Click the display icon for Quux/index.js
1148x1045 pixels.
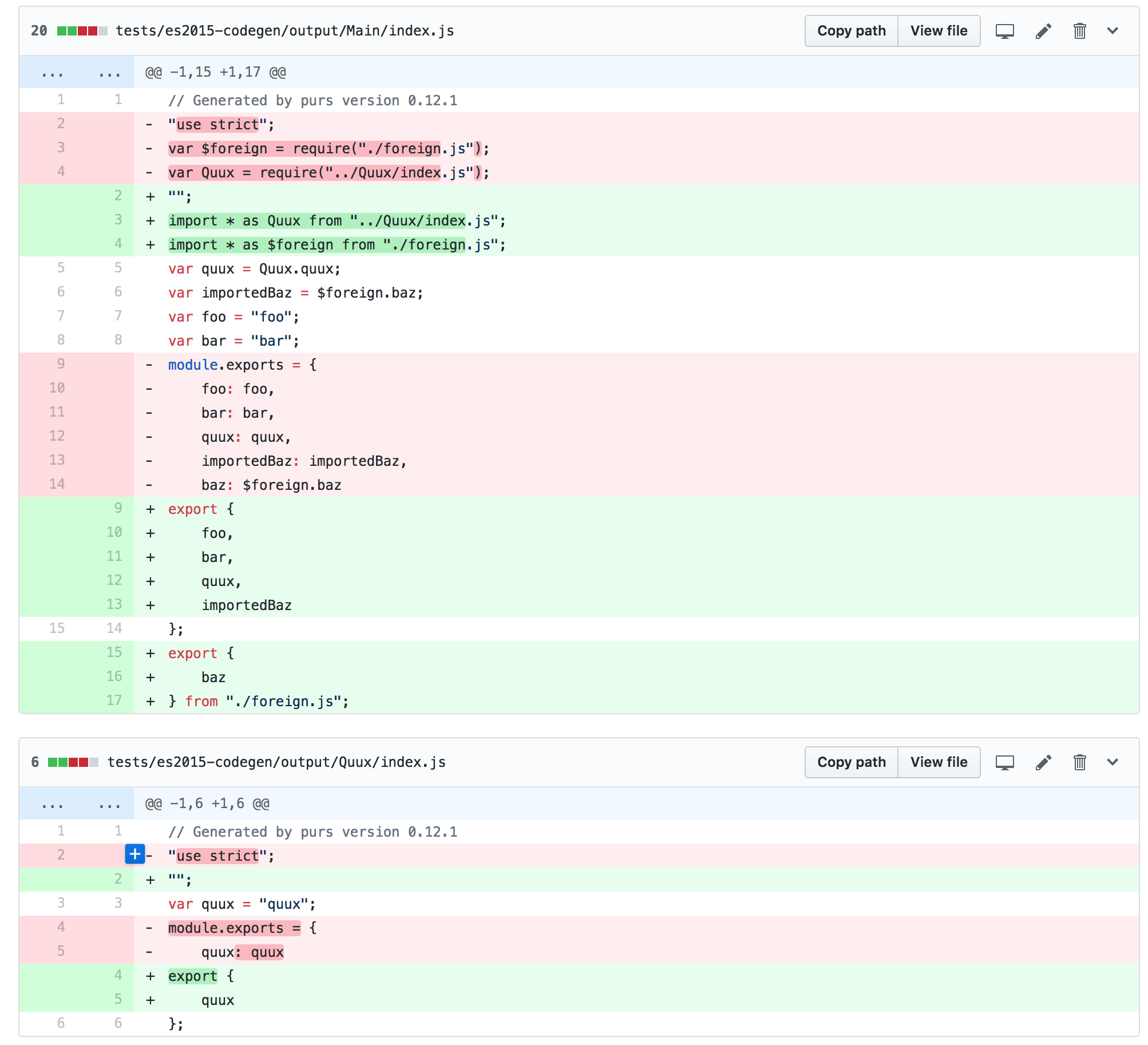click(x=1004, y=762)
